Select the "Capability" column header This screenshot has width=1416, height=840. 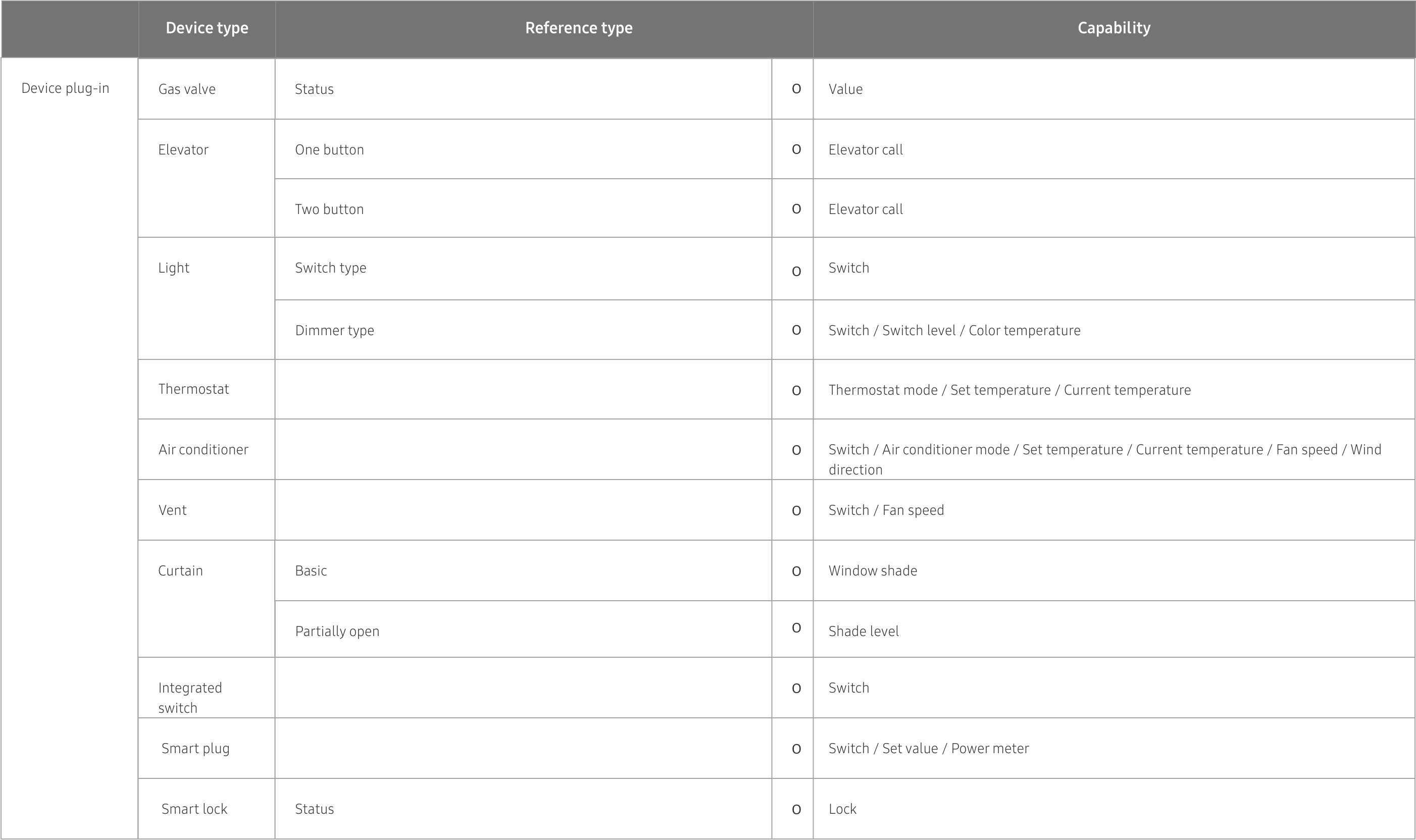[x=1114, y=28]
